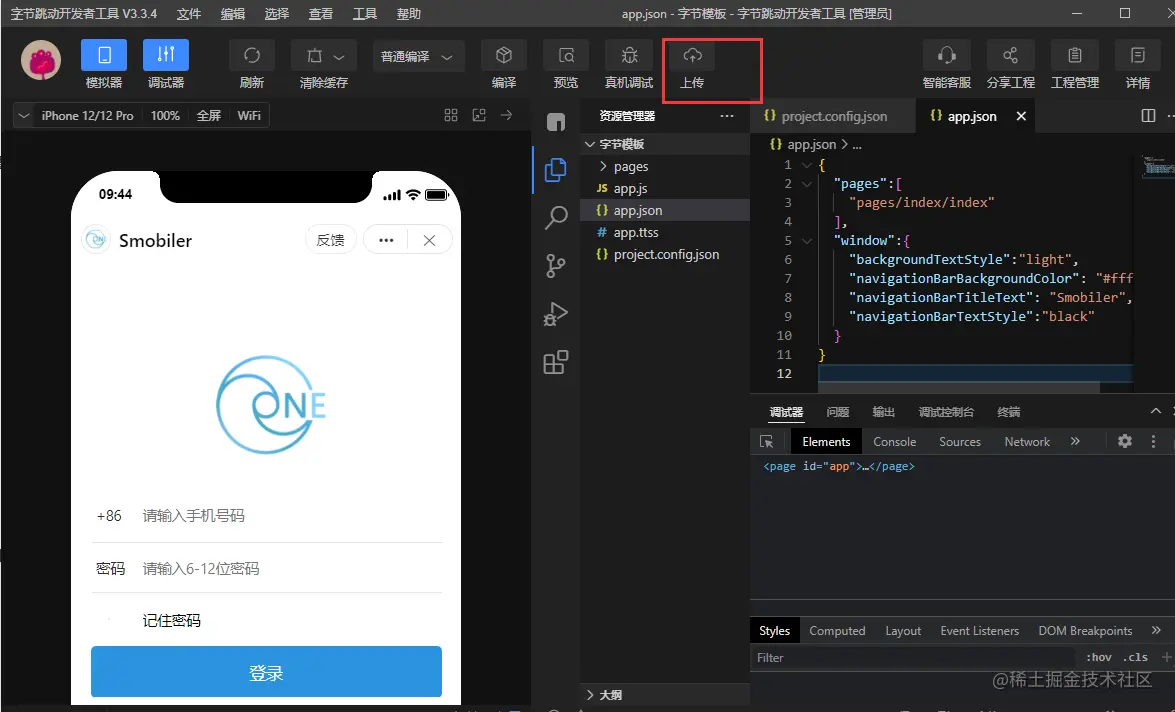Open the 清除缓存 dropdown arrow
The image size is (1175, 712).
(339, 57)
